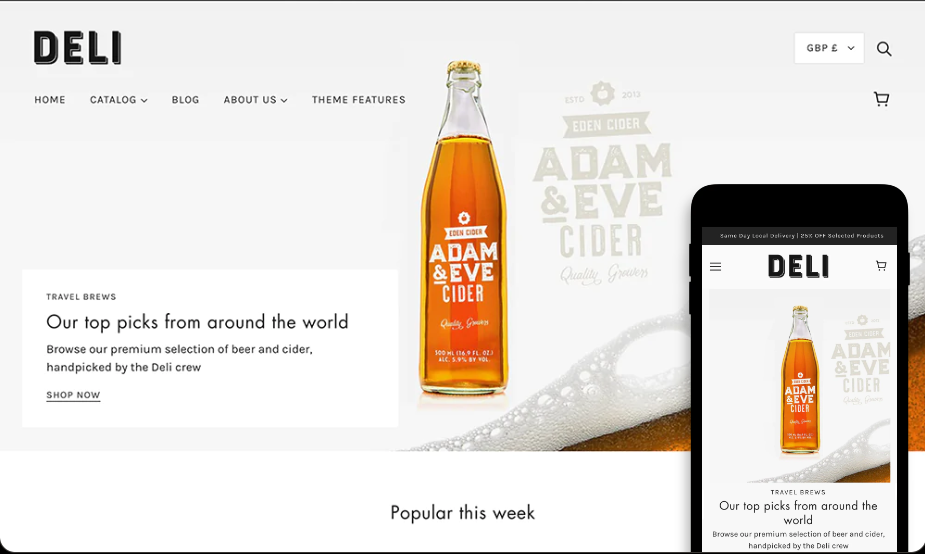This screenshot has height=554, width=925.
Task: Open the Blog menu item
Action: (185, 100)
